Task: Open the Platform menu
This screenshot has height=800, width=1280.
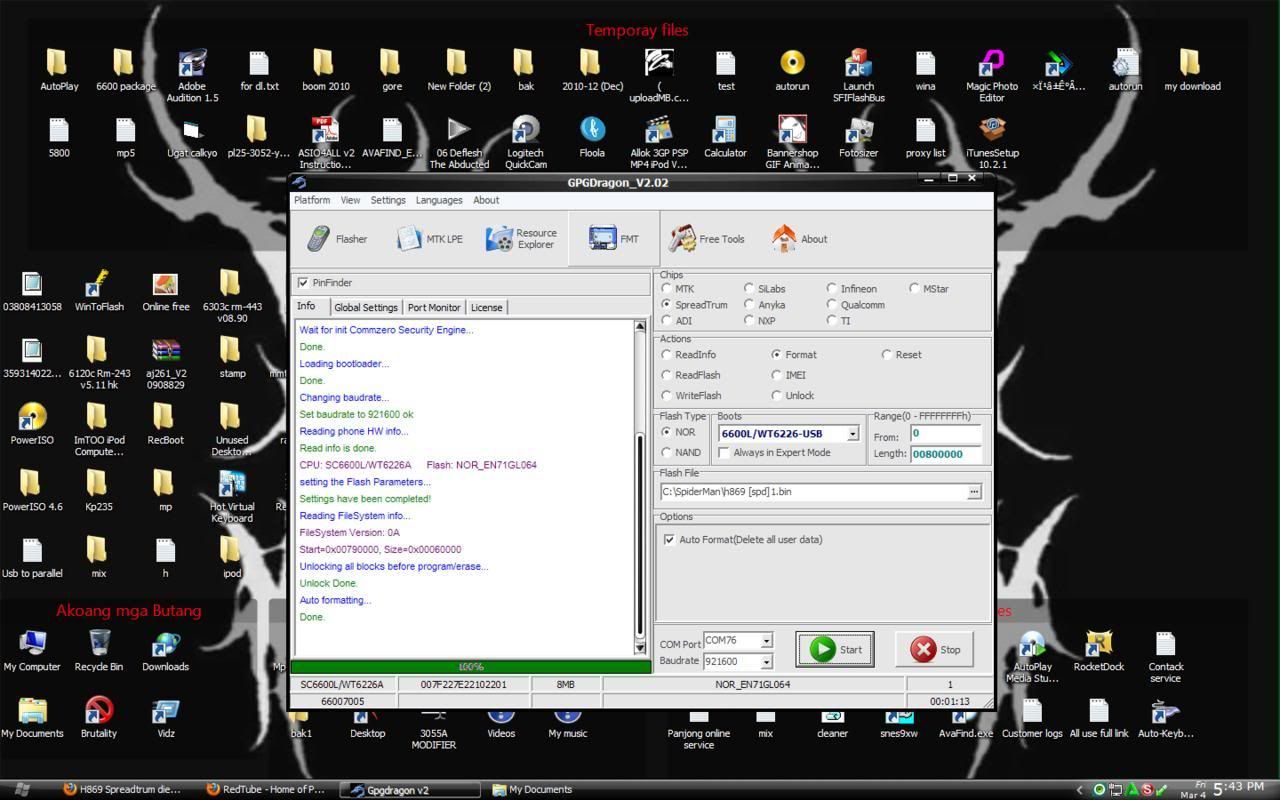Action: click(x=312, y=200)
